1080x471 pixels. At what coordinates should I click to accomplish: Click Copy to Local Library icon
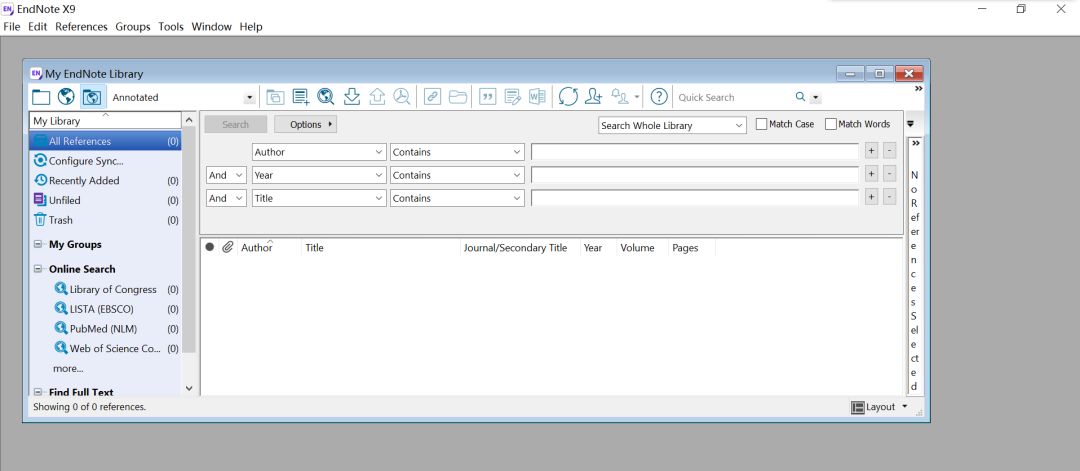(276, 97)
